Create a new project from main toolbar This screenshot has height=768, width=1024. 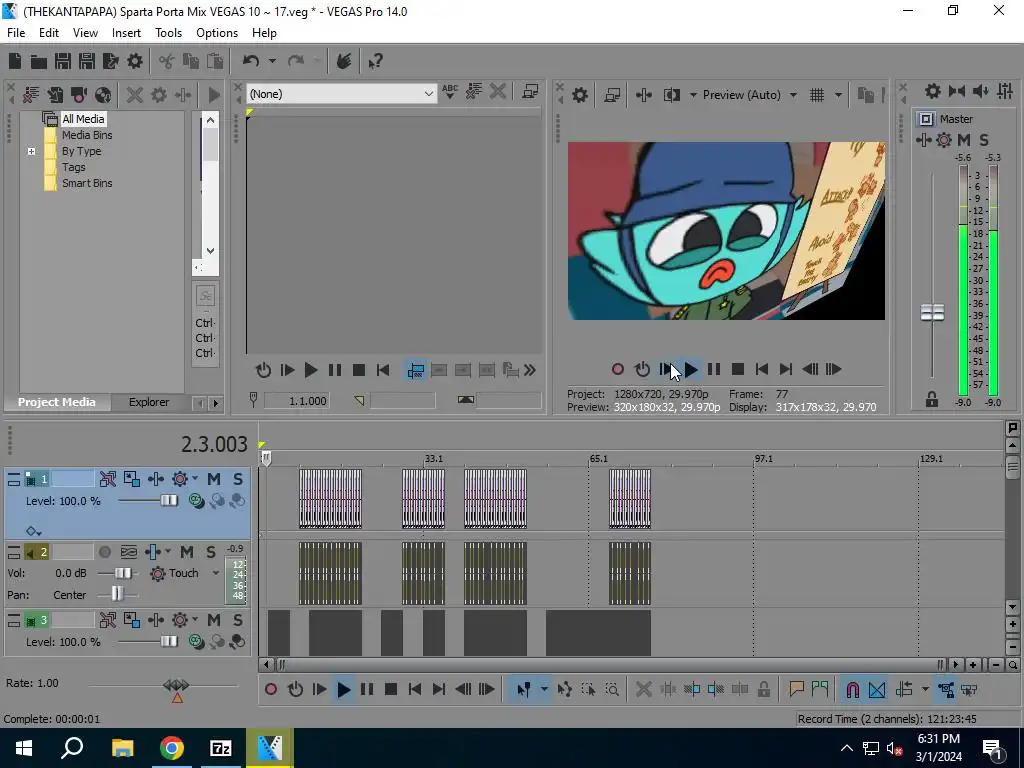pos(14,61)
